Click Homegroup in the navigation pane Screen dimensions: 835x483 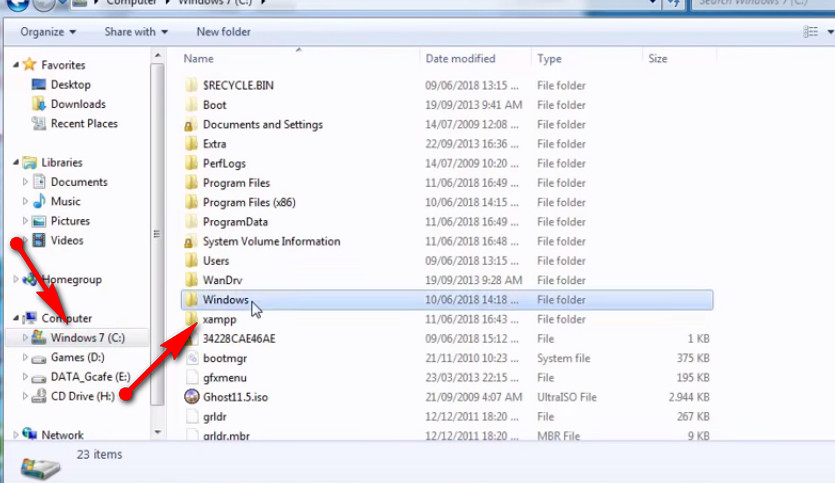pos(72,279)
